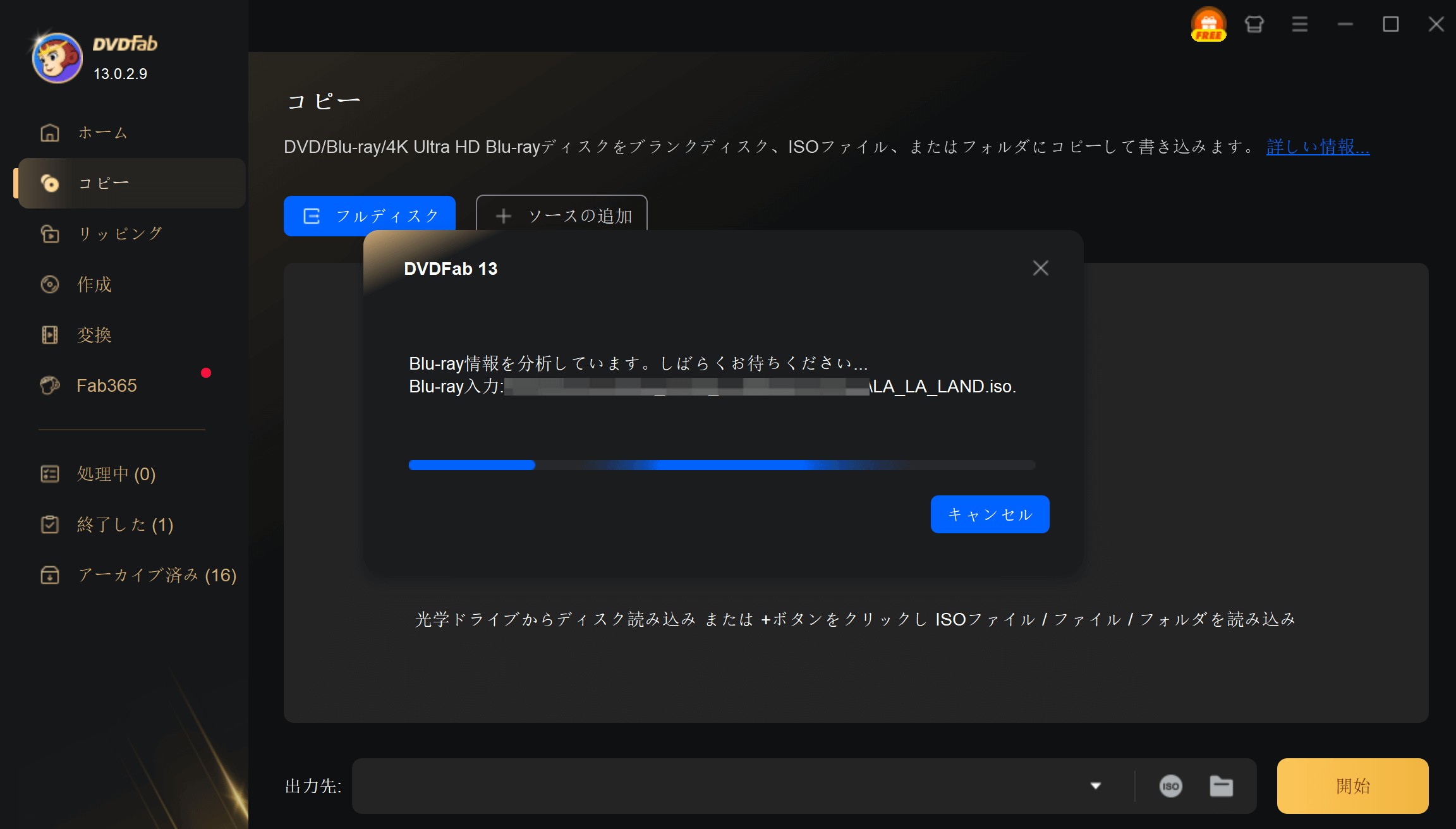The height and width of the screenshot is (829, 1456).
Task: Click the converter film icon
Action: (50, 335)
